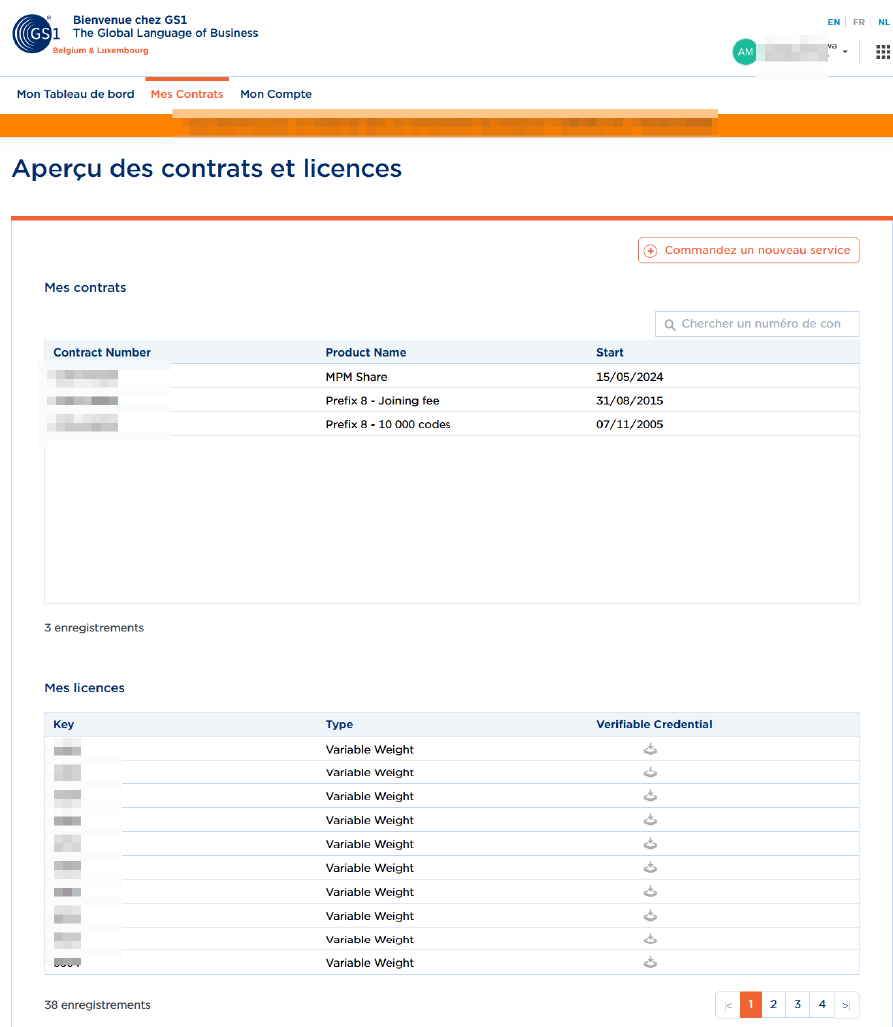Go to licences page 2
The image size is (893, 1027).
click(x=774, y=1005)
